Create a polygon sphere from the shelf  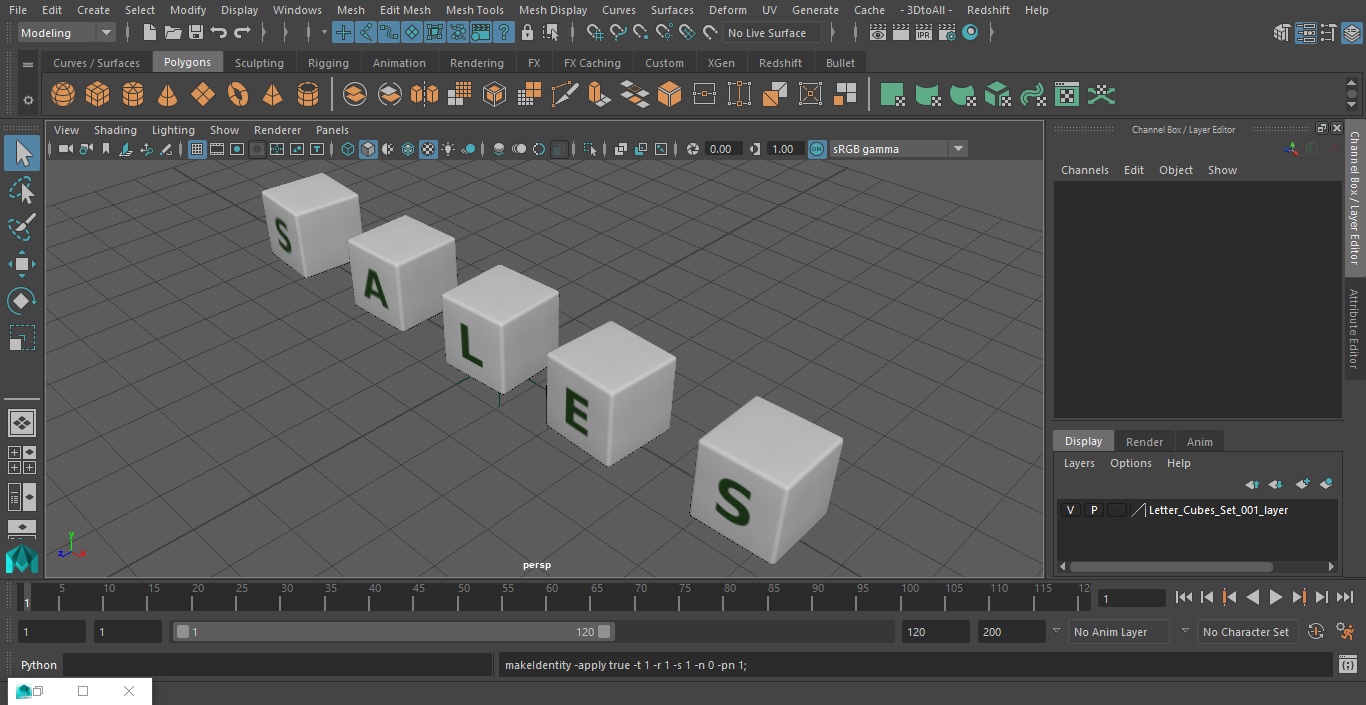(63, 95)
